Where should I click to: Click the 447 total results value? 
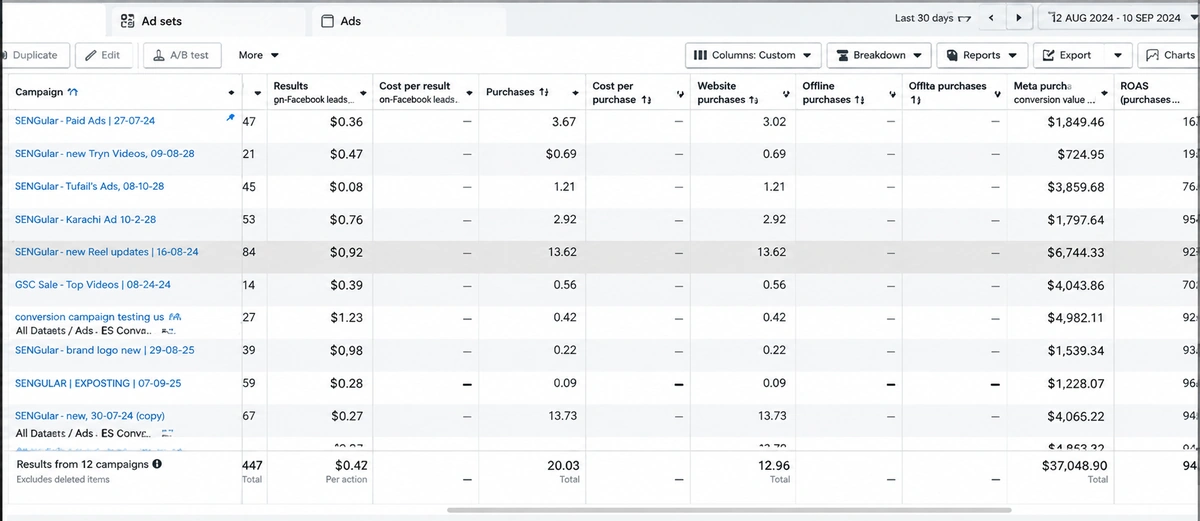[x=252, y=465]
